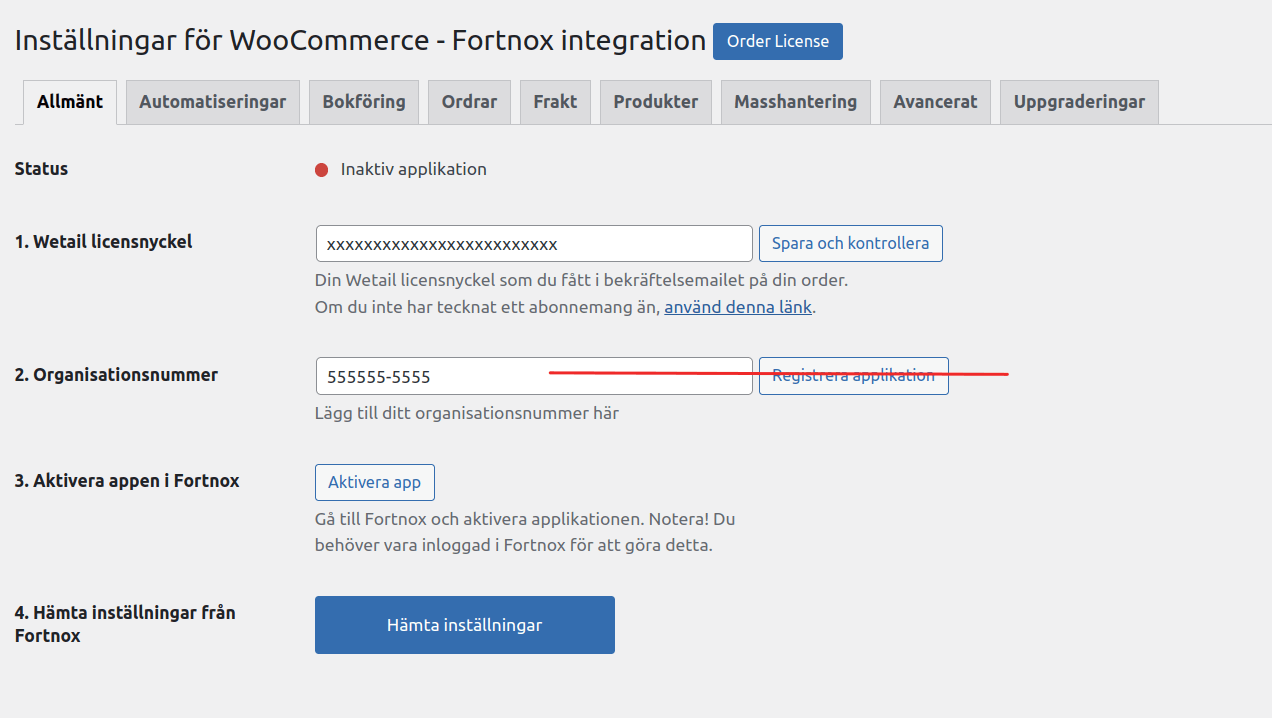The width and height of the screenshot is (1272, 718).
Task: Switch to the Produkter tab
Action: coord(655,102)
